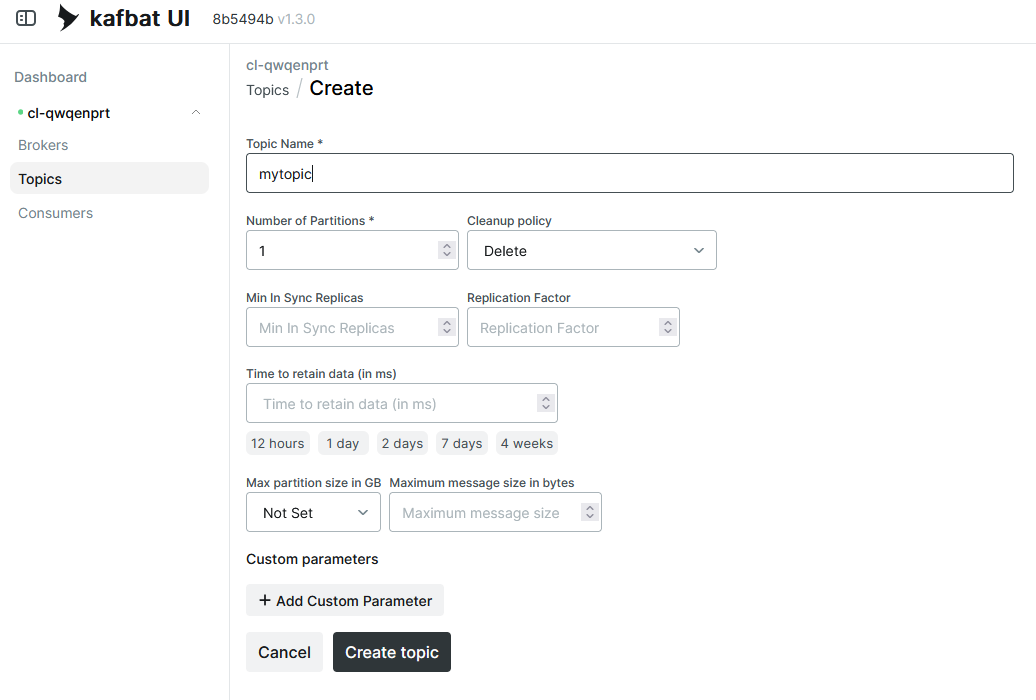The height and width of the screenshot is (700, 1036).
Task: Open the Cleanup policy dropdown
Action: (591, 250)
